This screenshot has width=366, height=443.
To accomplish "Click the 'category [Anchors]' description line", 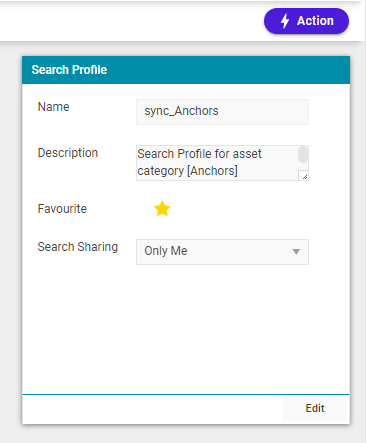I will (187, 171).
